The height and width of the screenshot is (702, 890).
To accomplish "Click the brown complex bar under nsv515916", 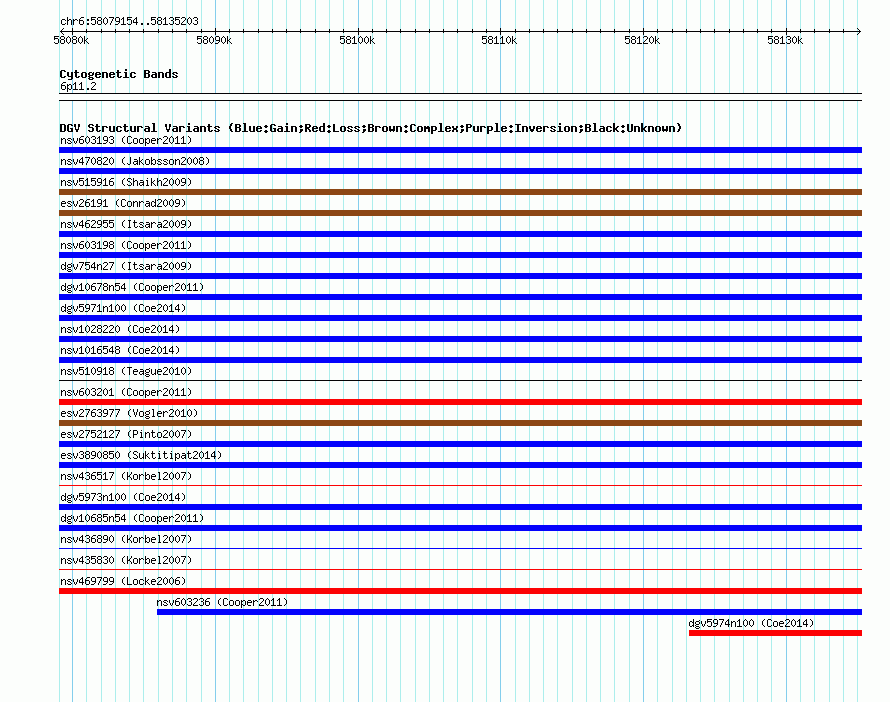I will (x=460, y=192).
